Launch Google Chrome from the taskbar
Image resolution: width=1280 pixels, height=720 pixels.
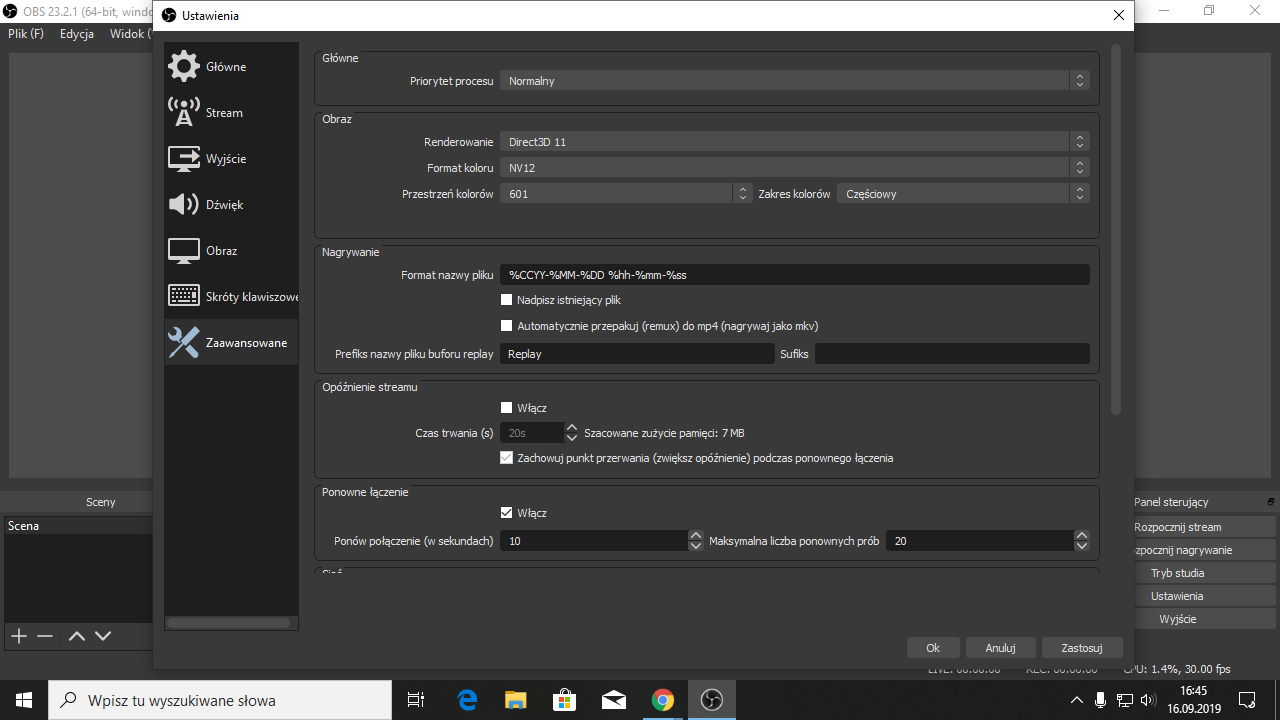pyautogui.click(x=662, y=700)
